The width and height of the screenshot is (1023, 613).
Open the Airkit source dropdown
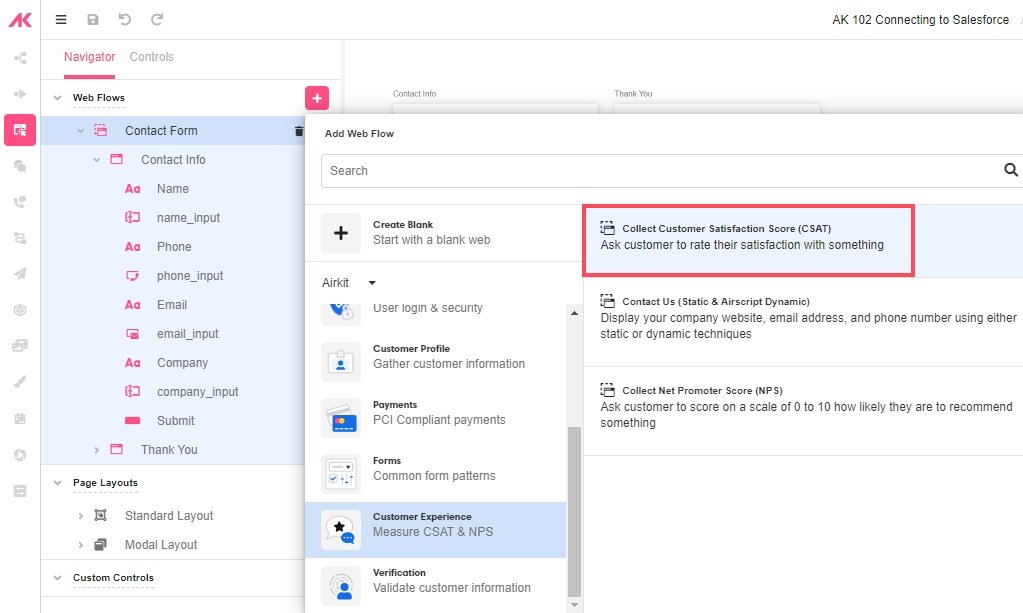(x=349, y=282)
